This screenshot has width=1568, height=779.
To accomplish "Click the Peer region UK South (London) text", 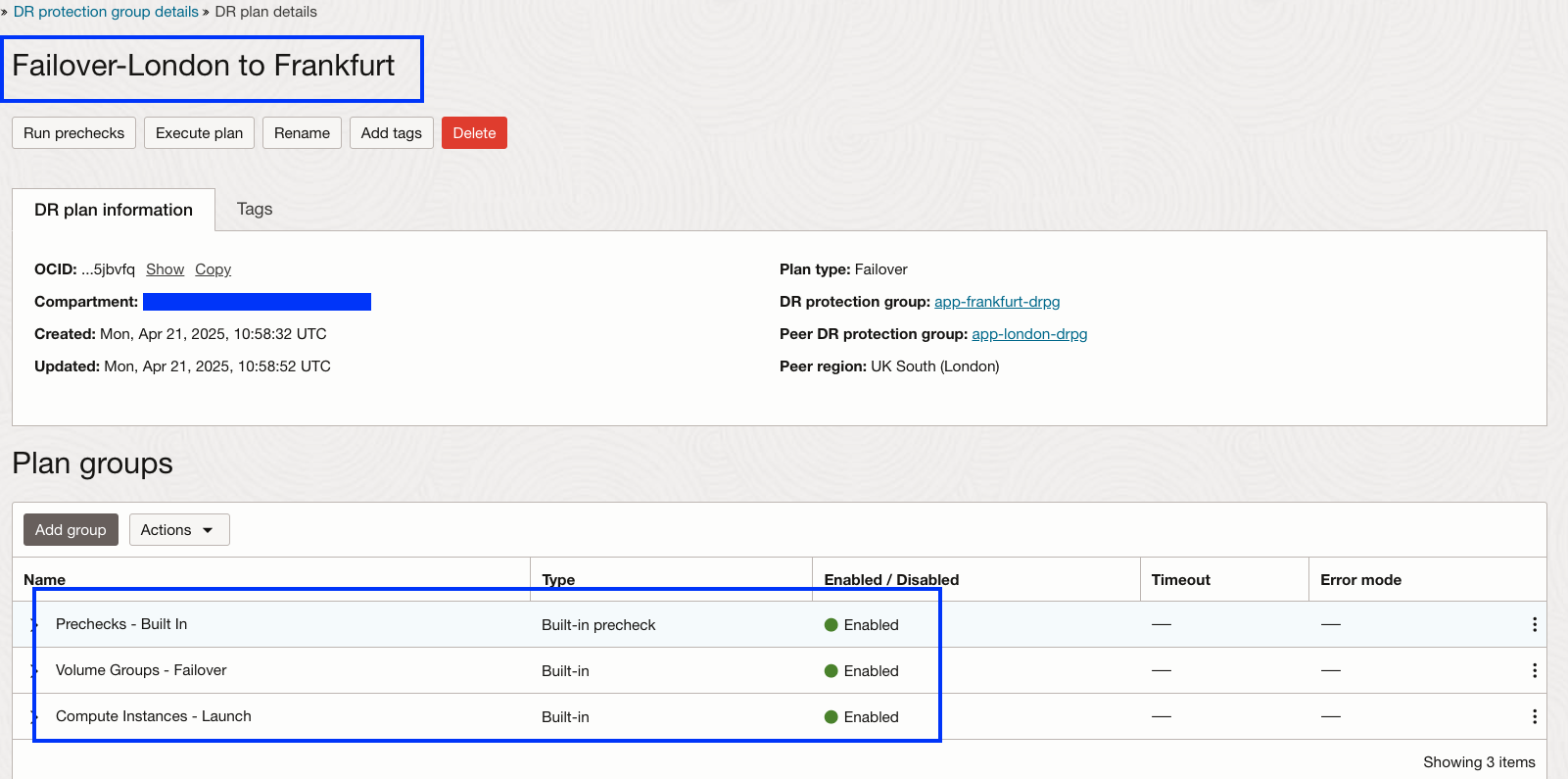I will pos(889,366).
